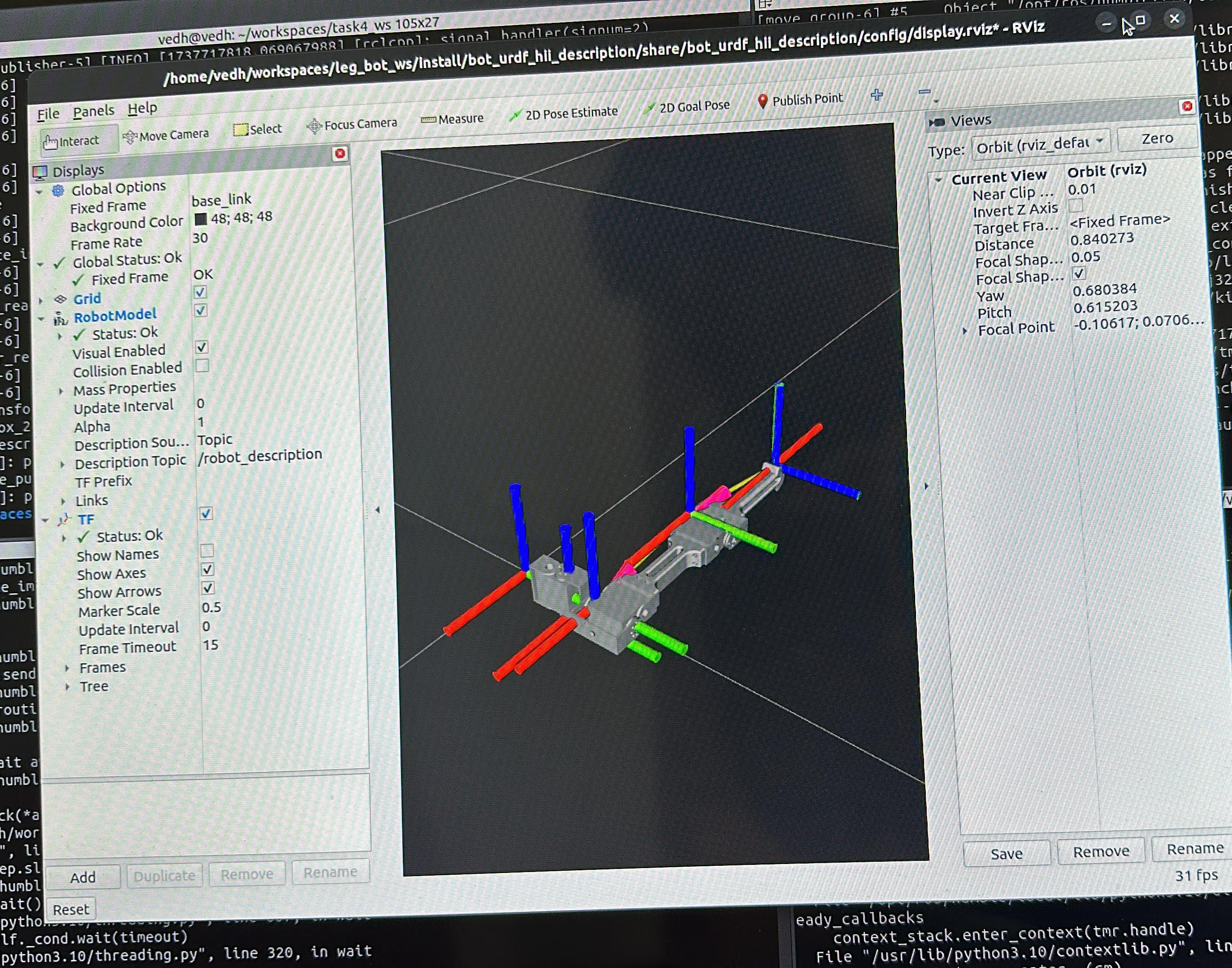The image size is (1232, 968).
Task: Click the RobotModel display icon
Action: (61, 319)
